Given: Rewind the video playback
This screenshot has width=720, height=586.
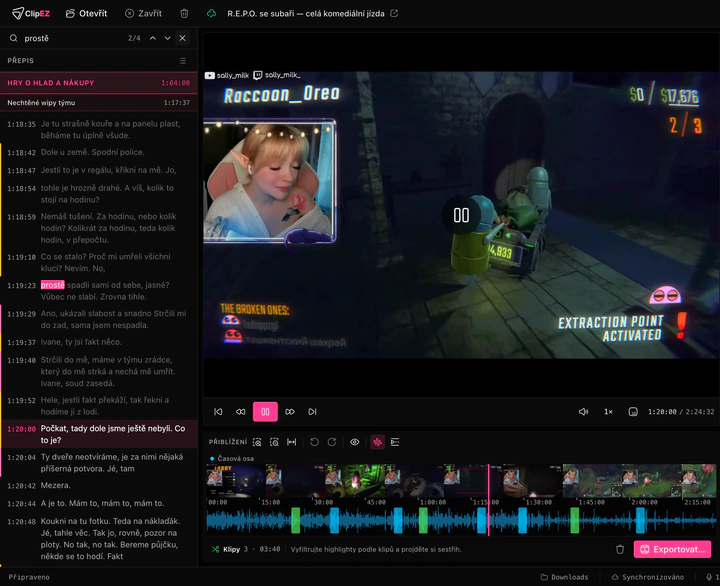Looking at the screenshot, I should (241, 411).
